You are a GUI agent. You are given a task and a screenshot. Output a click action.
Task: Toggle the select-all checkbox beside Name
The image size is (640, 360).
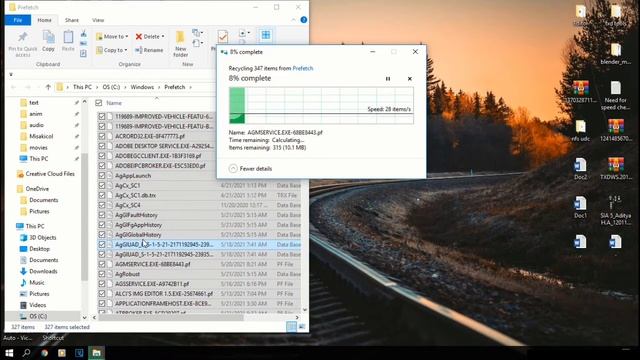[98, 103]
